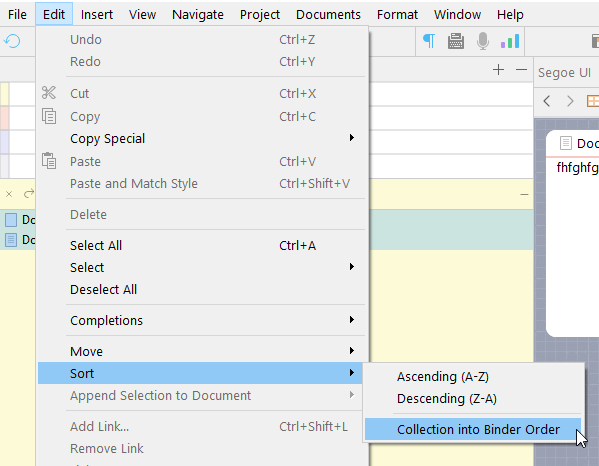
Task: Open the Format menu
Action: [x=397, y=15]
